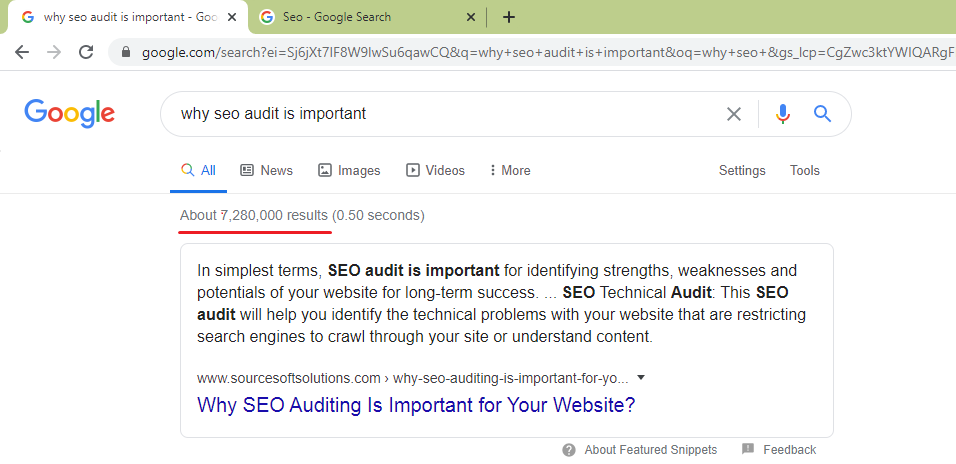Submit search with magnifying glass icon
Viewport: 956px width, 464px height.
[822, 113]
